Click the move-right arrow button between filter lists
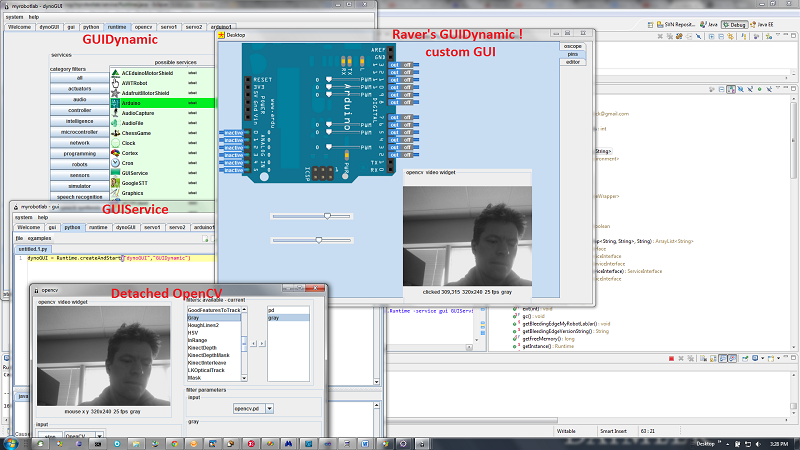The width and height of the screenshot is (800, 450). [x=262, y=343]
